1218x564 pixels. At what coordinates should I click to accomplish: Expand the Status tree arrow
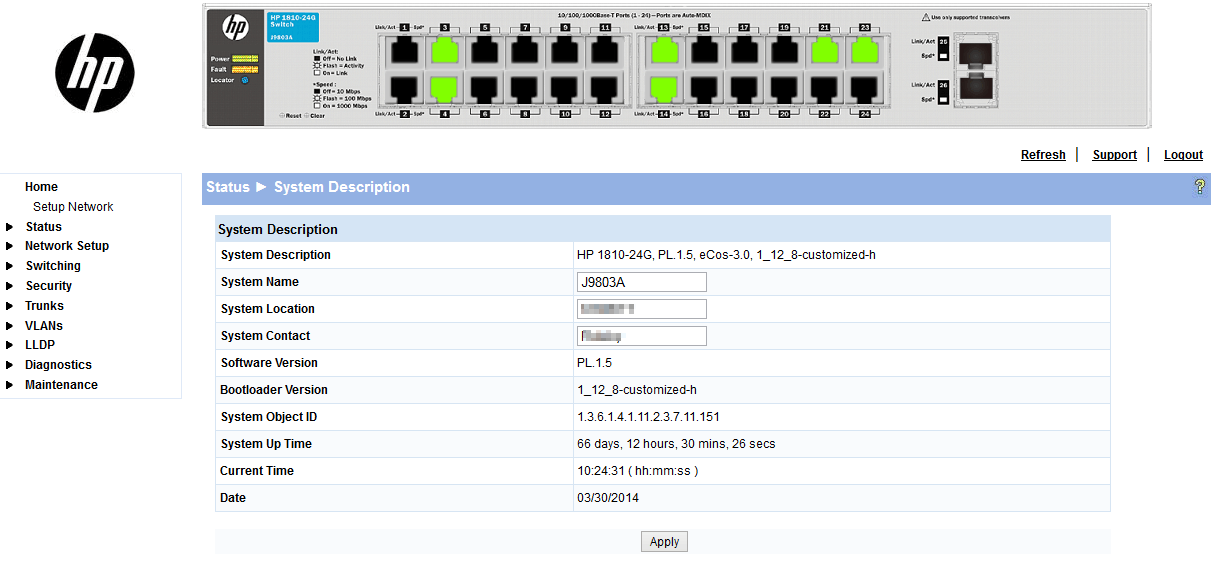click(x=10, y=227)
